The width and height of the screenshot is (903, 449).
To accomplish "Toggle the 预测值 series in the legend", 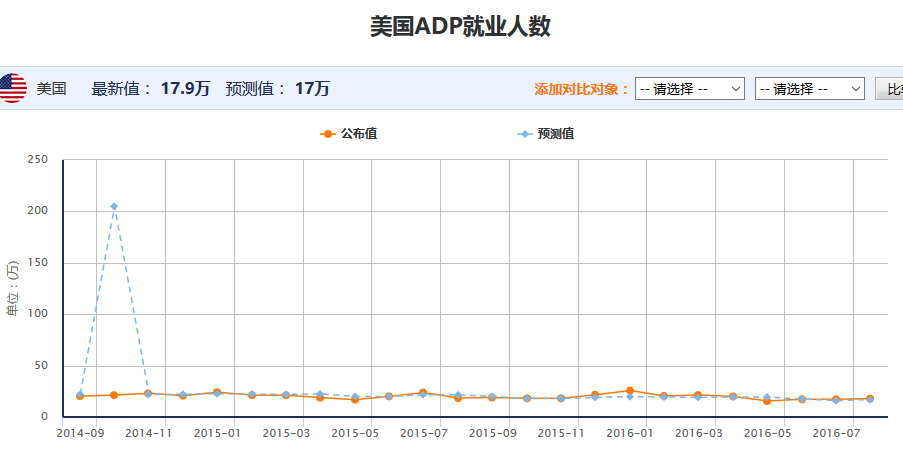I will point(545,134).
